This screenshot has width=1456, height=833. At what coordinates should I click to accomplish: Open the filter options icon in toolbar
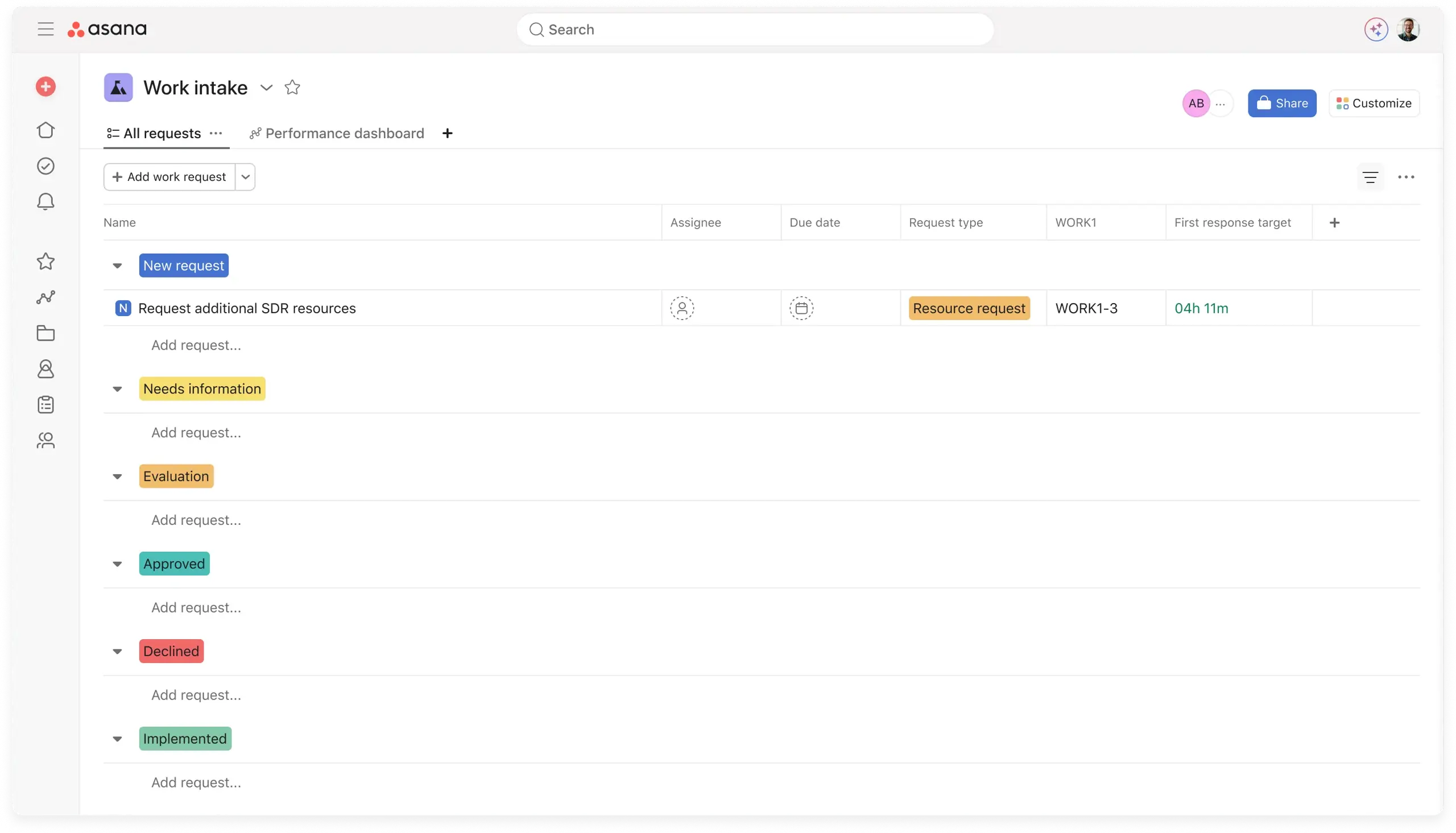[x=1370, y=177]
